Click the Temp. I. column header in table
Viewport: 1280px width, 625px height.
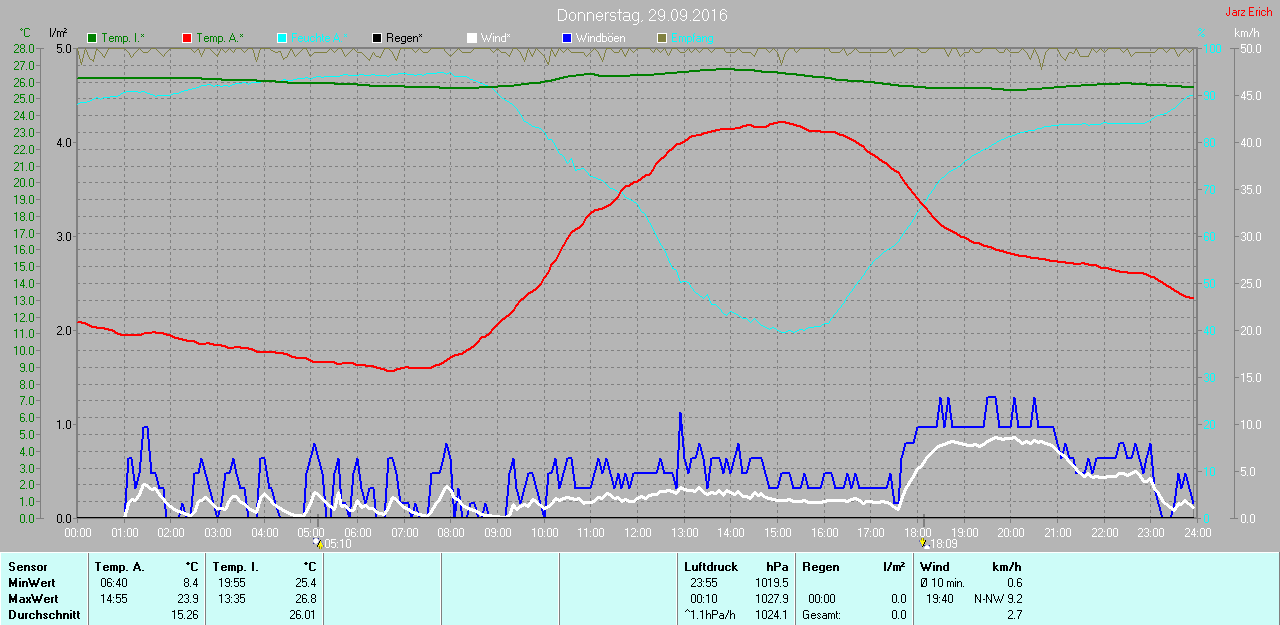pyautogui.click(x=235, y=567)
